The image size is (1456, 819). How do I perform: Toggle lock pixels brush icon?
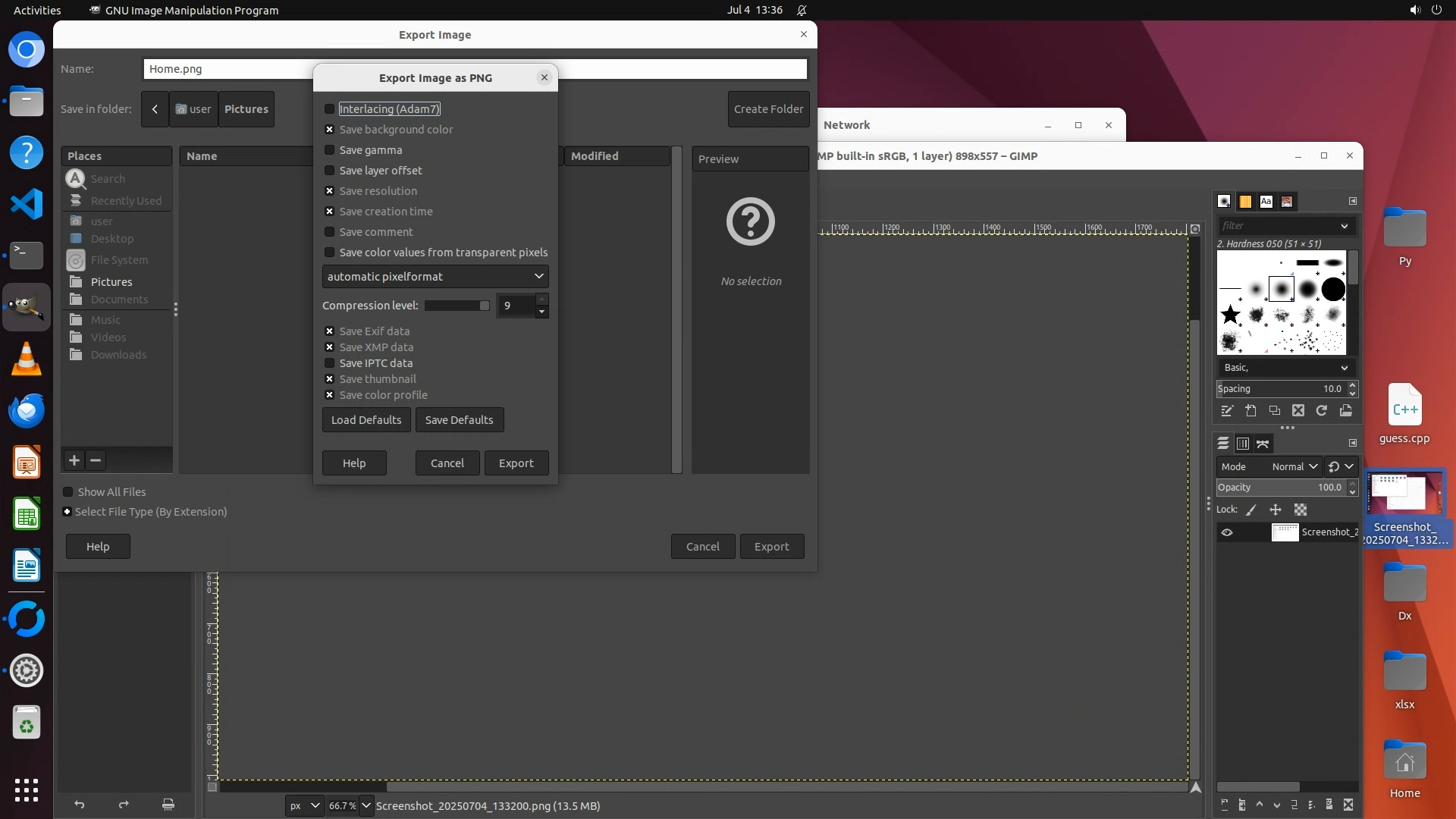click(1251, 510)
